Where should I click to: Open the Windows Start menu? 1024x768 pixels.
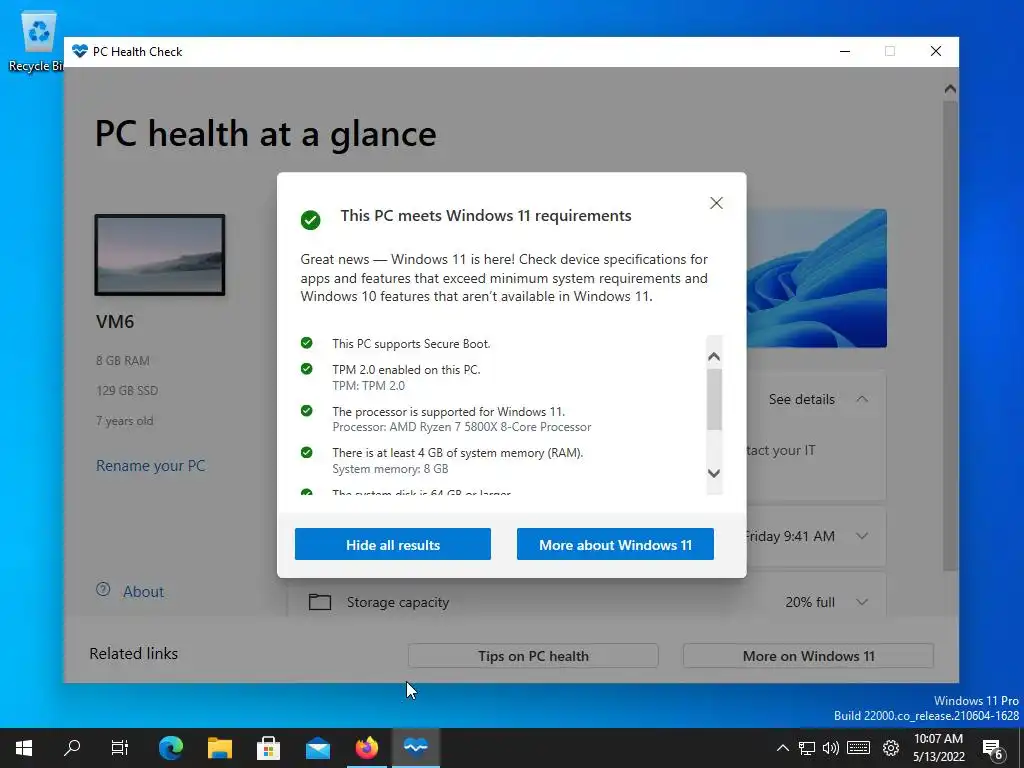pos(24,748)
